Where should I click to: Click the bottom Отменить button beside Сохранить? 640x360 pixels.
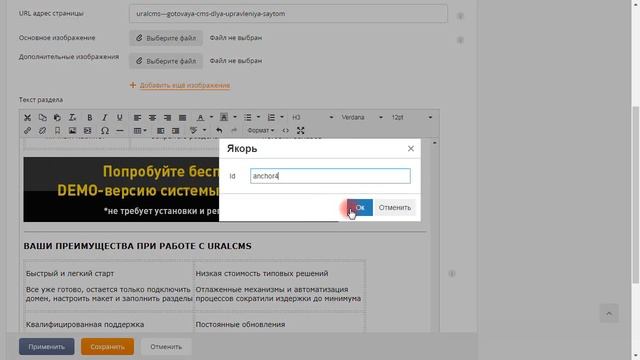166,347
